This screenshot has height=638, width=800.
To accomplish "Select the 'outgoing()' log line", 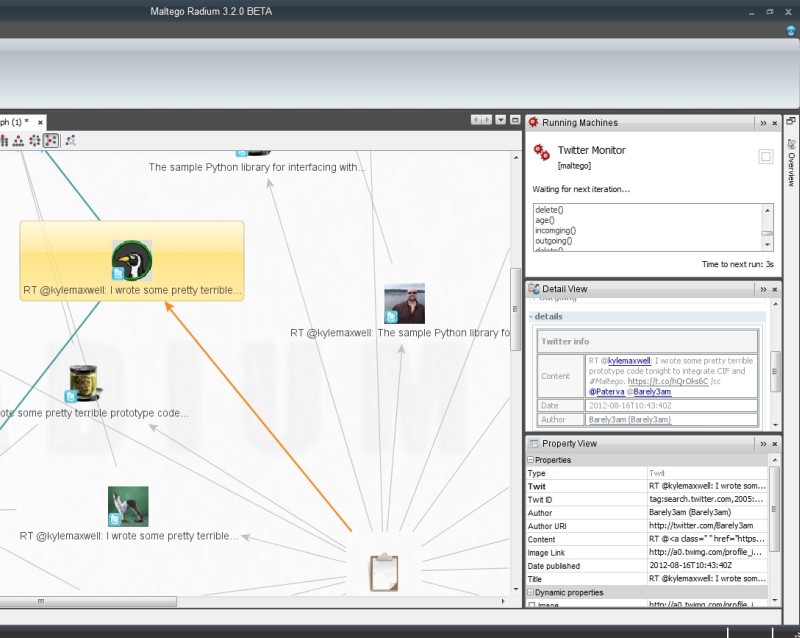I will click(x=554, y=241).
